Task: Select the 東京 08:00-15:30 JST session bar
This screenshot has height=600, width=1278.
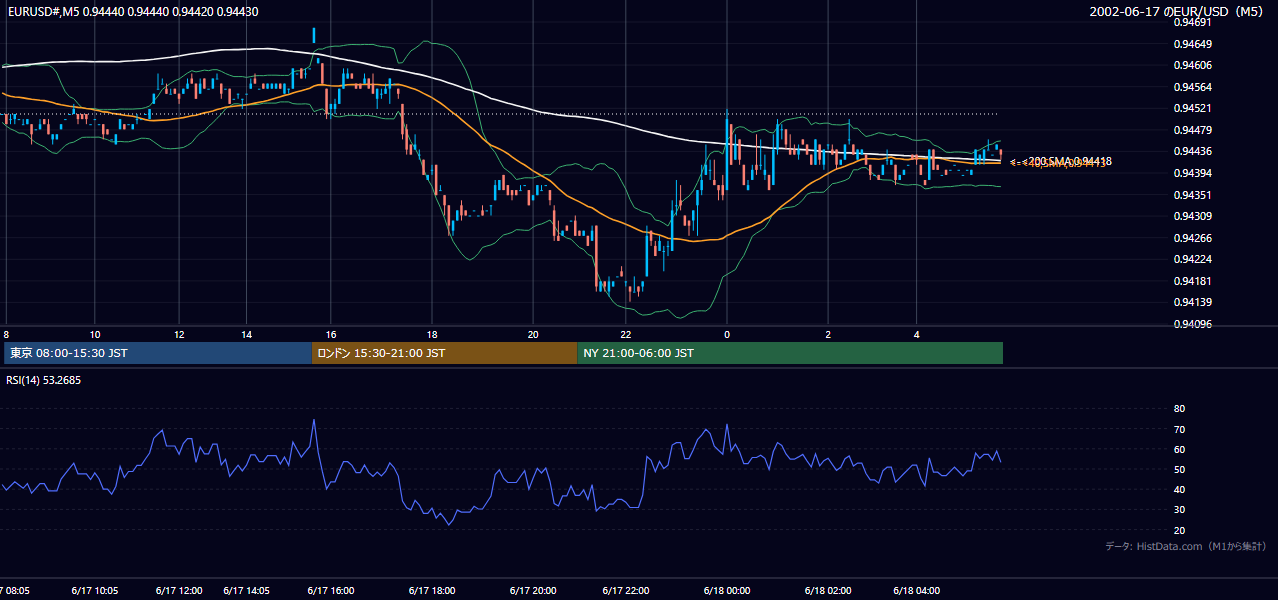Action: click(x=158, y=353)
